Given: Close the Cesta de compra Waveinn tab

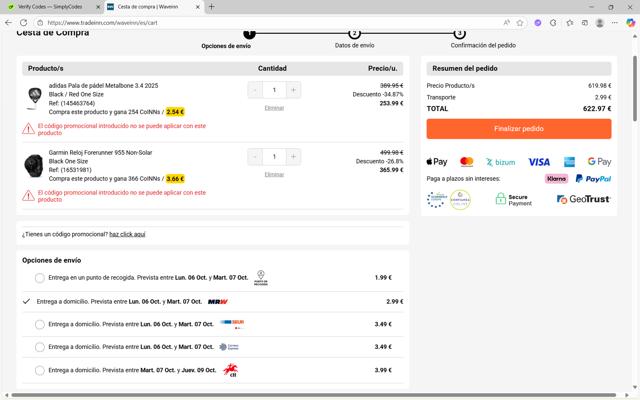Looking at the screenshot, I should [x=198, y=7].
